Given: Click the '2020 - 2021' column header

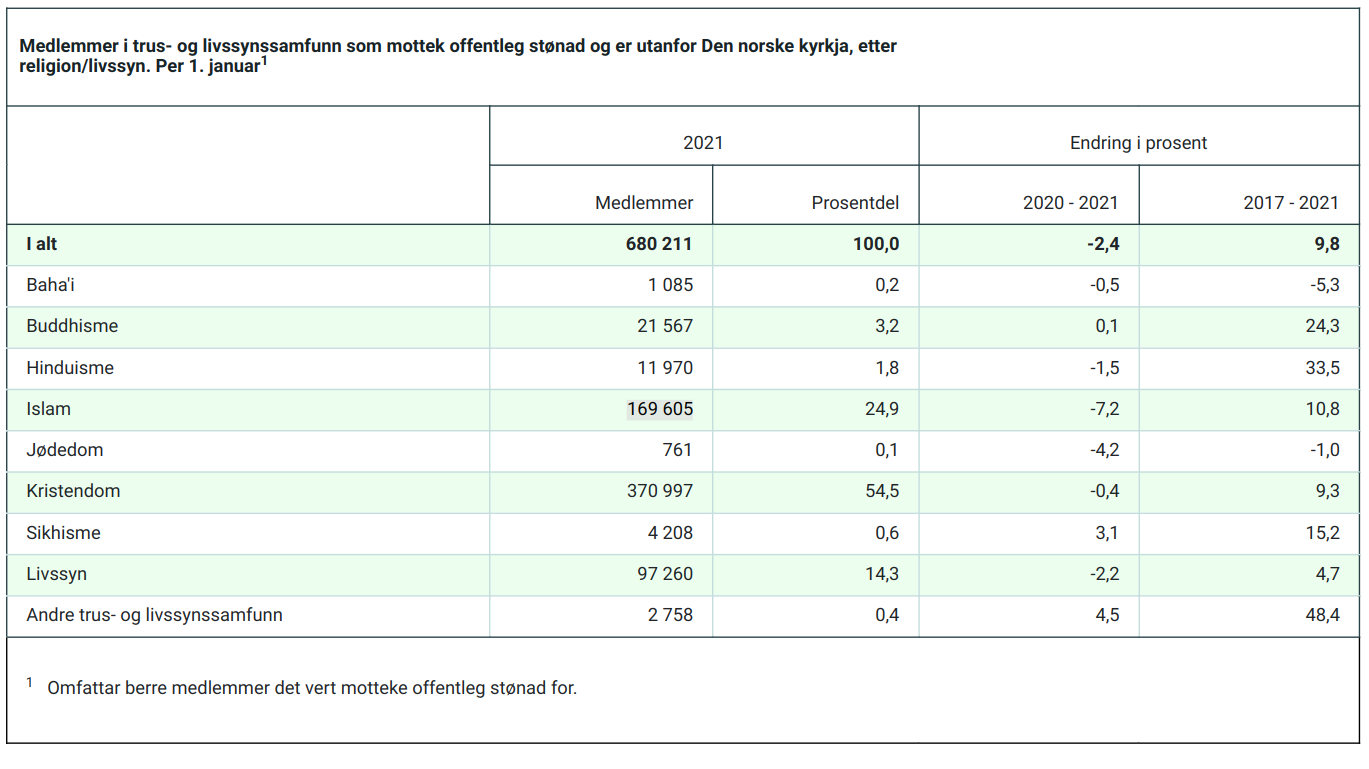Looking at the screenshot, I should click(1070, 203).
